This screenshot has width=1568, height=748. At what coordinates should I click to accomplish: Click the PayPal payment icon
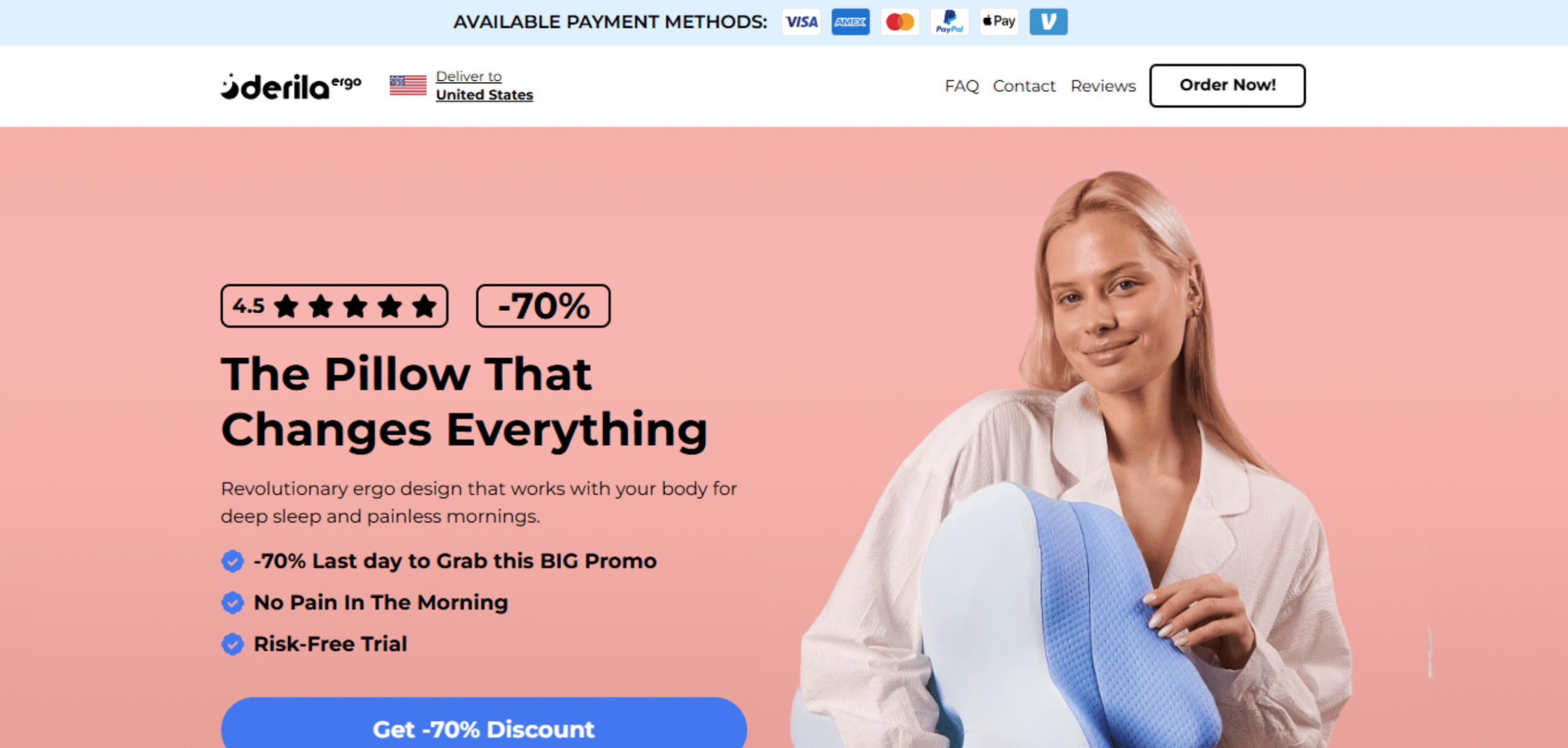[x=949, y=22]
